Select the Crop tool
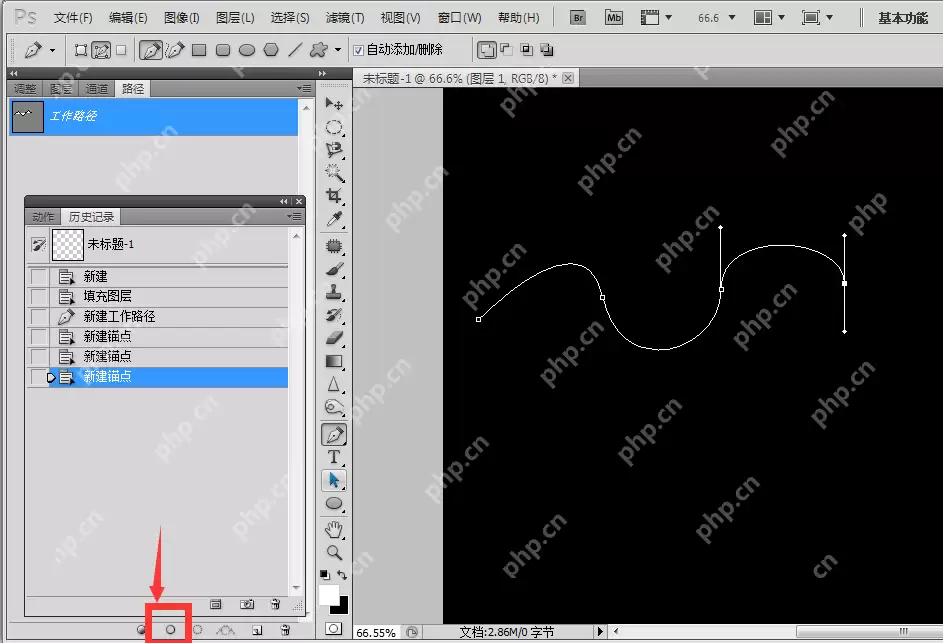 pos(334,195)
